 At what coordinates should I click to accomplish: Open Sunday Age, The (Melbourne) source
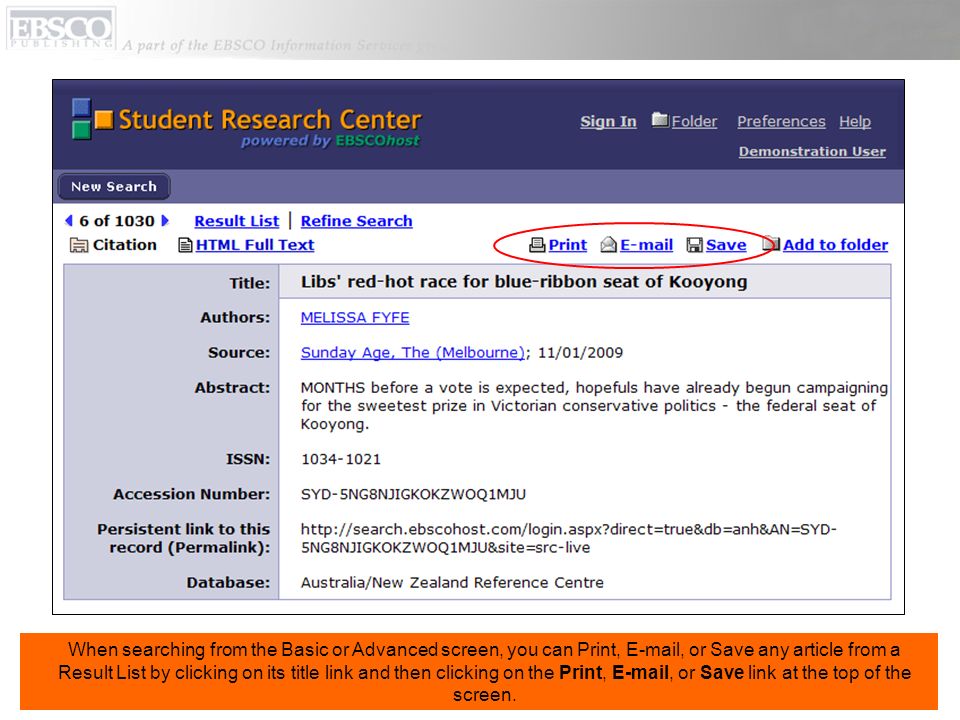pyautogui.click(x=413, y=353)
